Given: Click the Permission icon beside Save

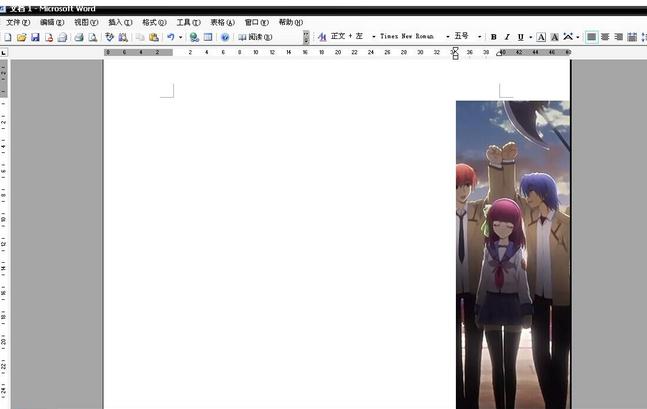Looking at the screenshot, I should 49,38.
